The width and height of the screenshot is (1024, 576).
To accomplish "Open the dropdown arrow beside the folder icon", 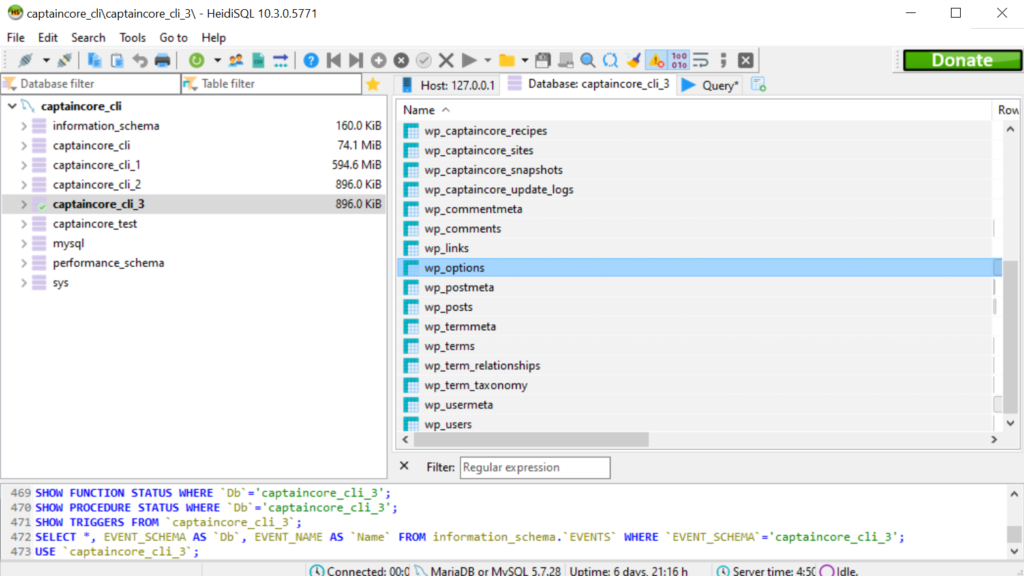I will coord(525,61).
